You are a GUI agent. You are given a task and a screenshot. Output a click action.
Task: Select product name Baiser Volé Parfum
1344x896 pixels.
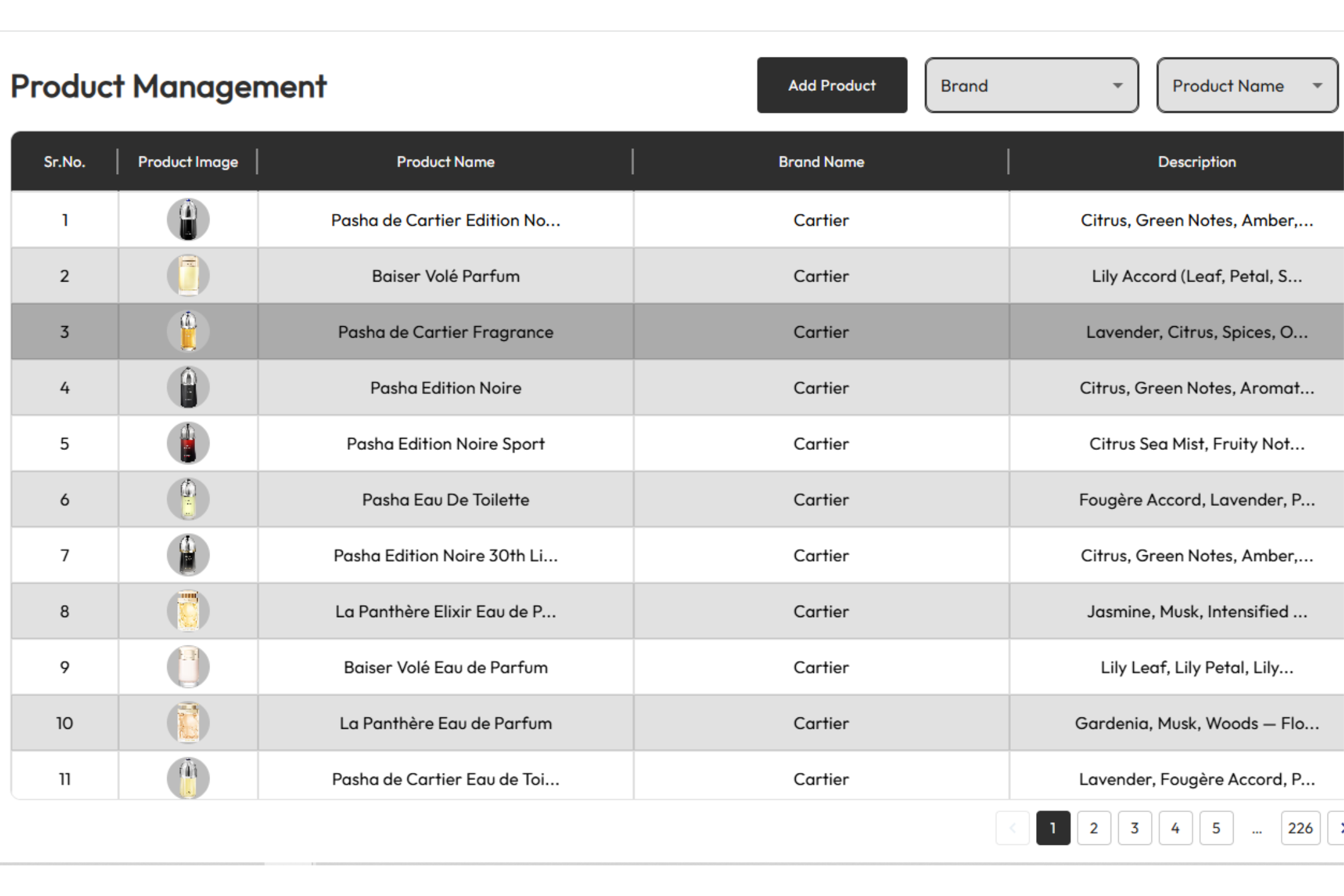point(445,276)
